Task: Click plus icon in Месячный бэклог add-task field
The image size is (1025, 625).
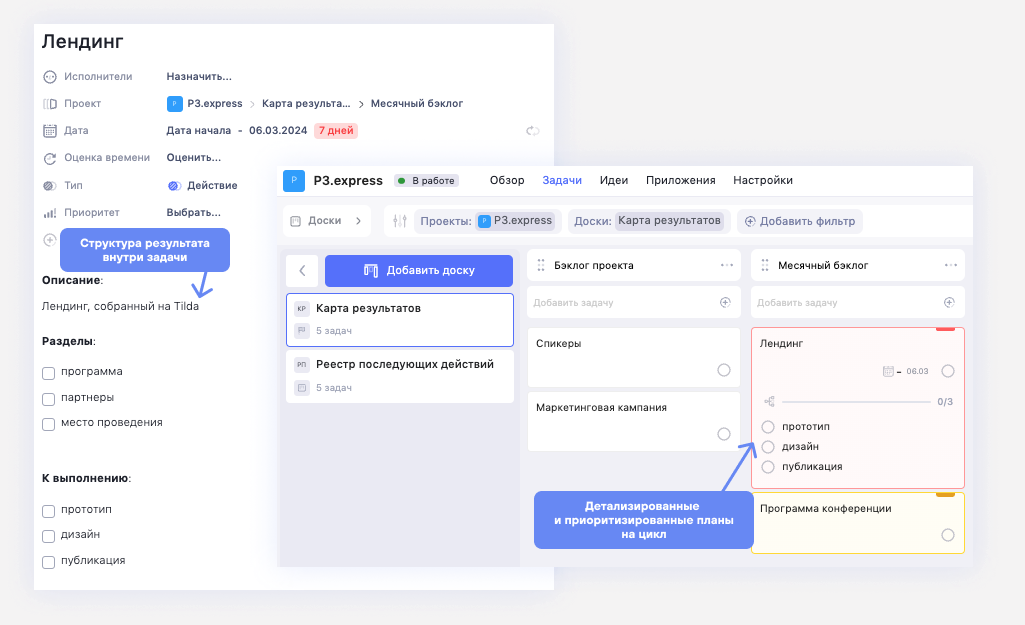Action: point(949,302)
